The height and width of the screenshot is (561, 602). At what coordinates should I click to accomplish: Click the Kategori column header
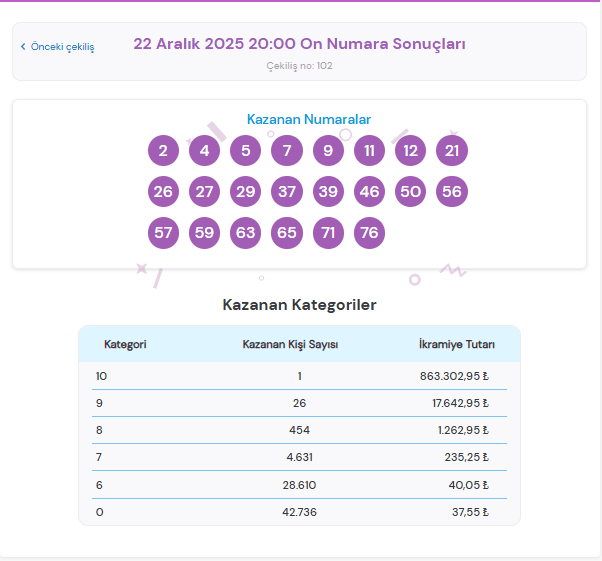125,345
